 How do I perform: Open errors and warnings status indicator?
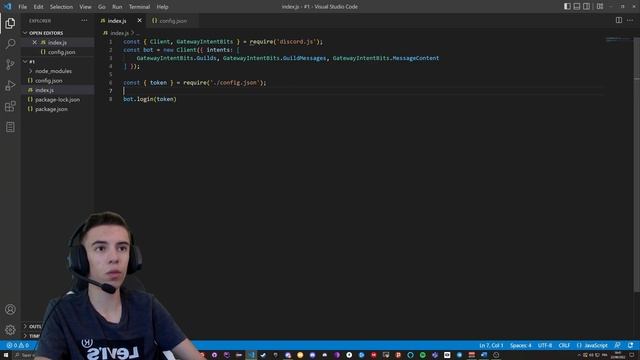(18, 345)
